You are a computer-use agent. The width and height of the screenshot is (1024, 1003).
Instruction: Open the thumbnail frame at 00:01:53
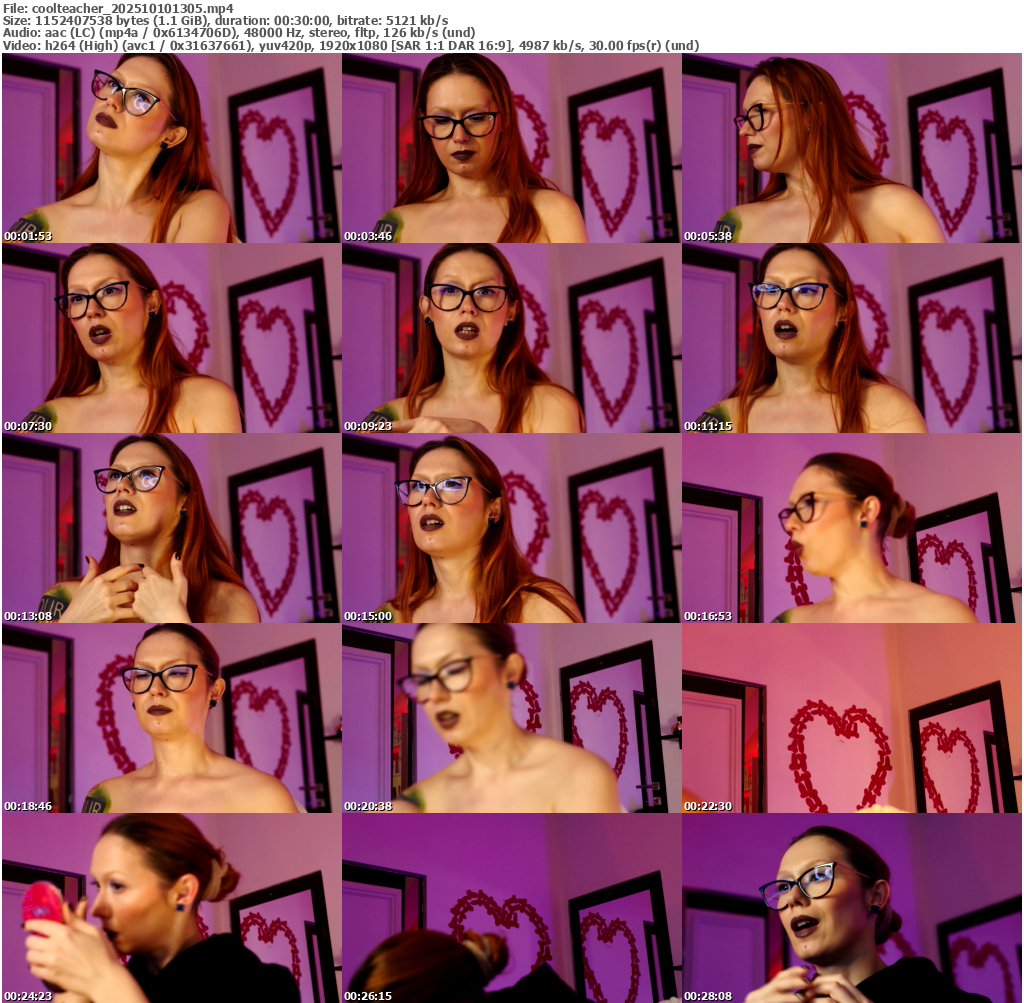(171, 148)
